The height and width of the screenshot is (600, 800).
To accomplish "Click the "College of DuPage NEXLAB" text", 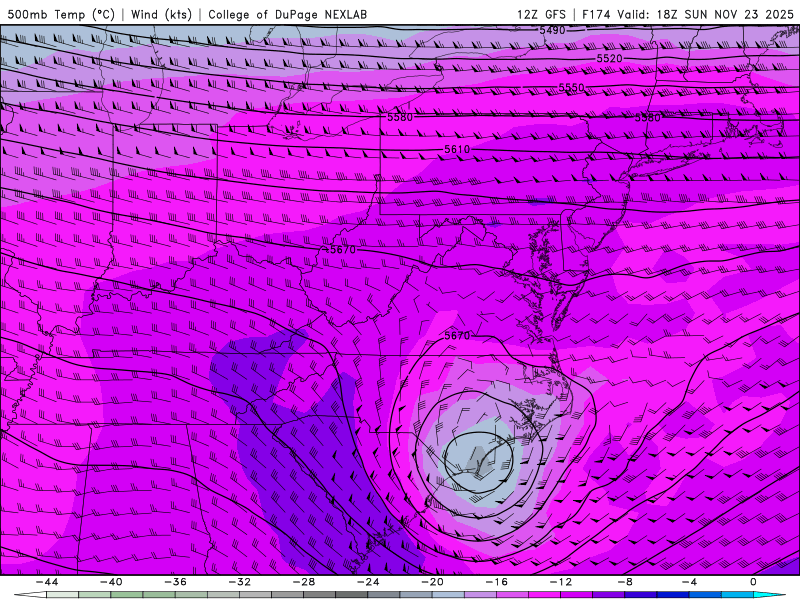I will click(287, 14).
